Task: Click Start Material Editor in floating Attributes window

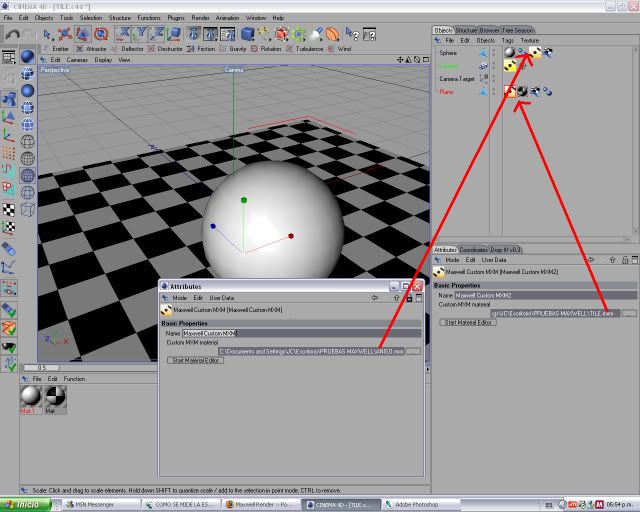Action: pos(195,361)
